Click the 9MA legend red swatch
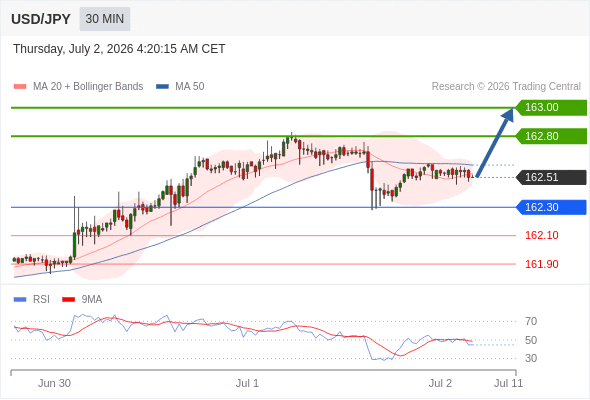This screenshot has height=400, width=590. pos(68,300)
